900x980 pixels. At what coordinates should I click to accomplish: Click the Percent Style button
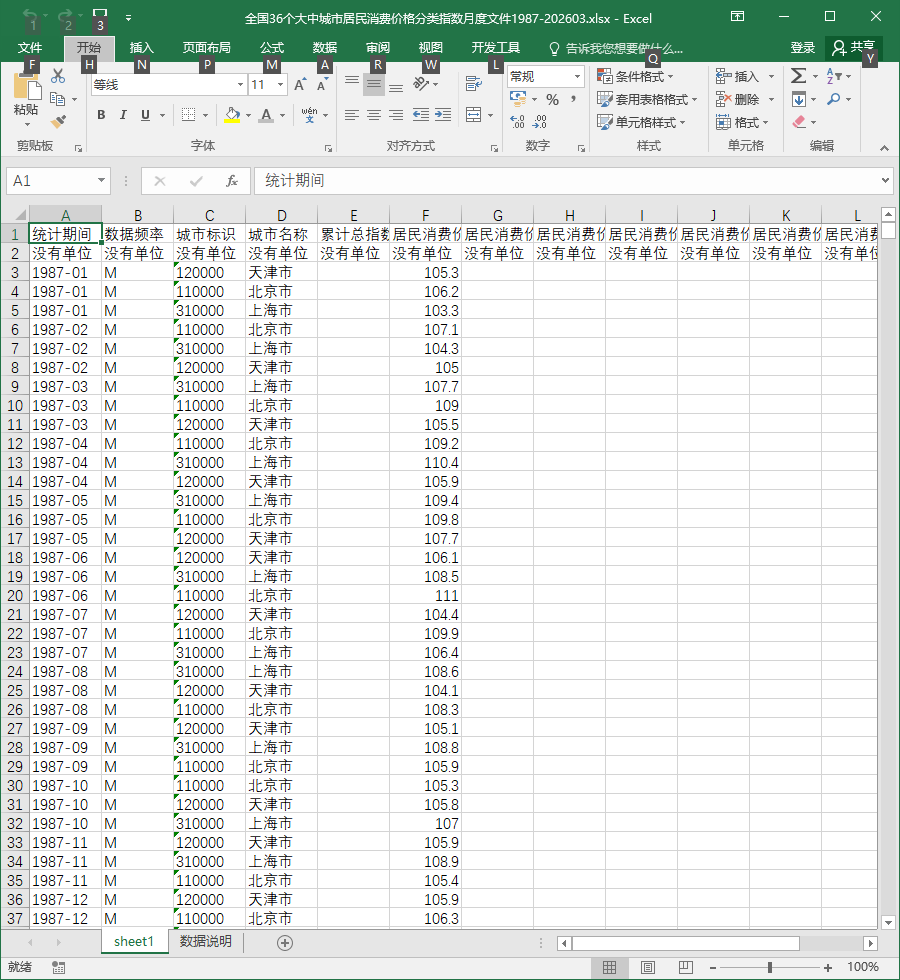552,99
